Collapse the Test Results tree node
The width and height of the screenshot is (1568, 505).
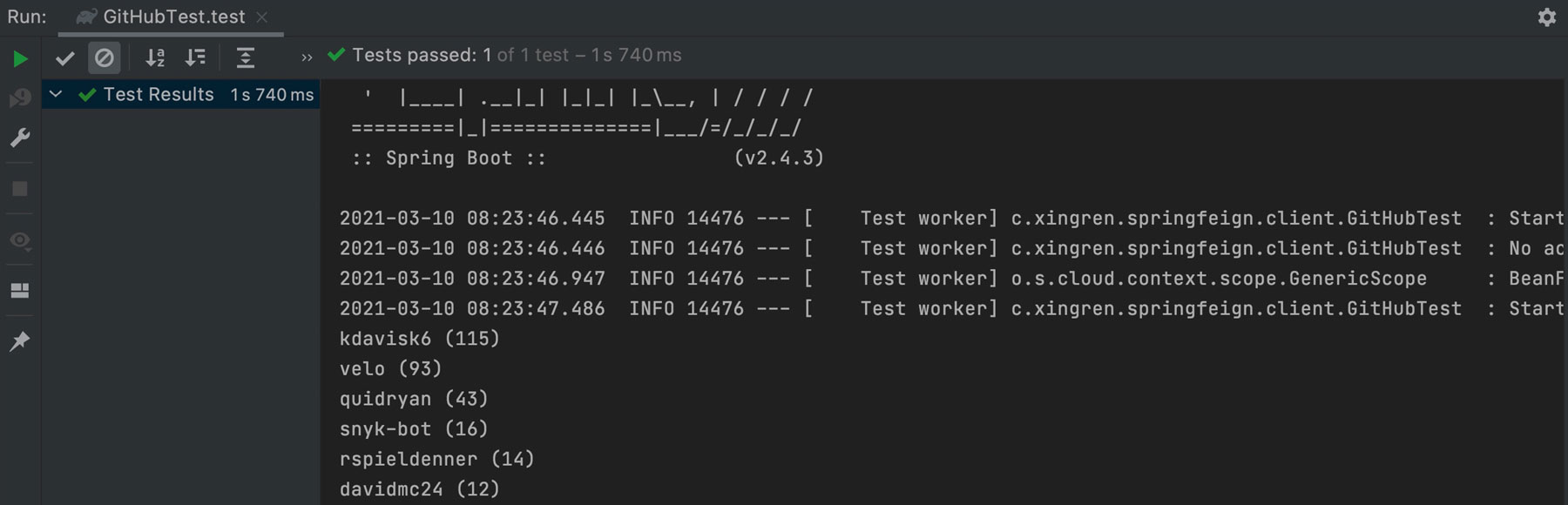56,94
